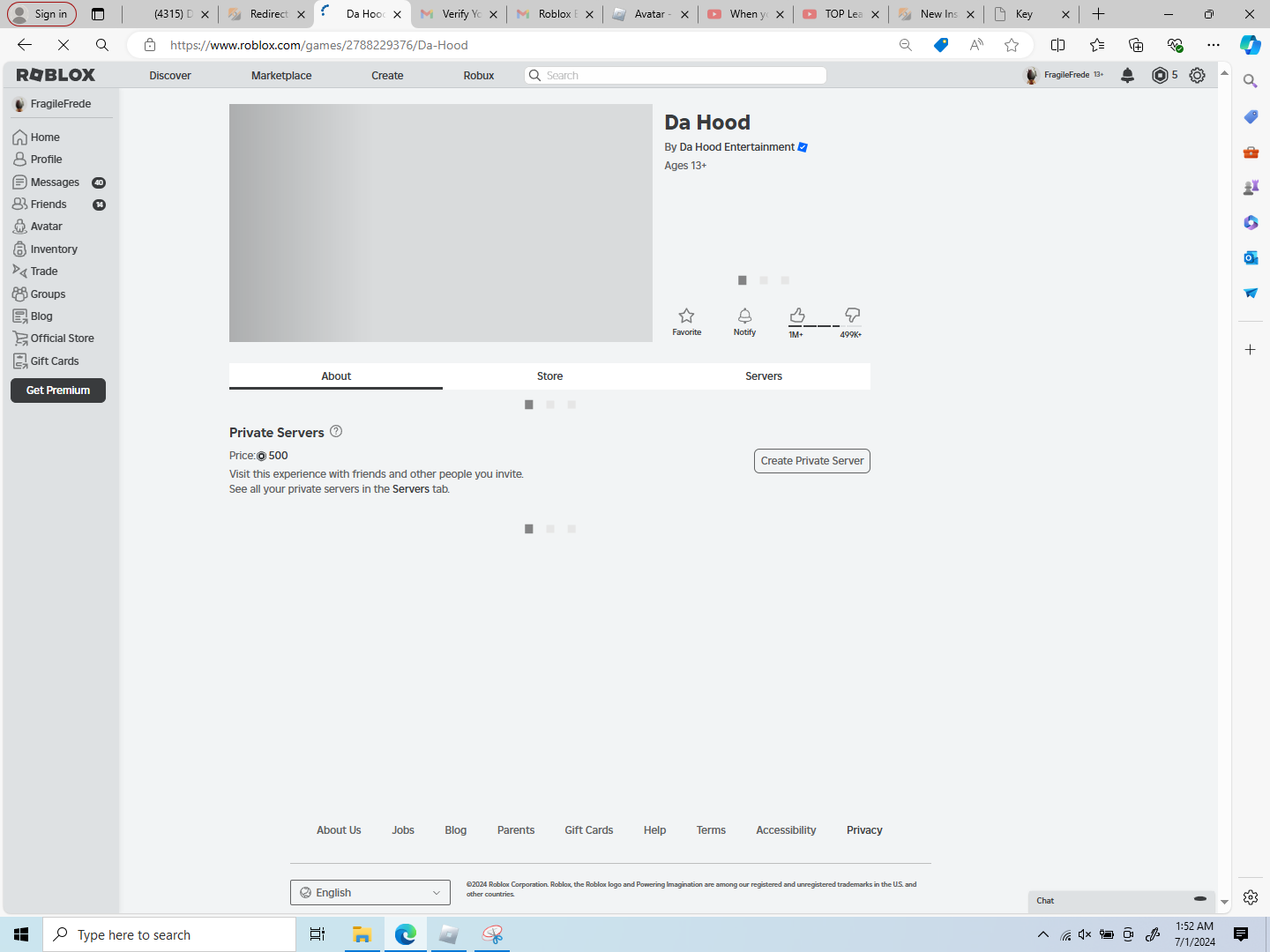
Task: Open Snipping Tool from the taskbar
Action: 492,934
